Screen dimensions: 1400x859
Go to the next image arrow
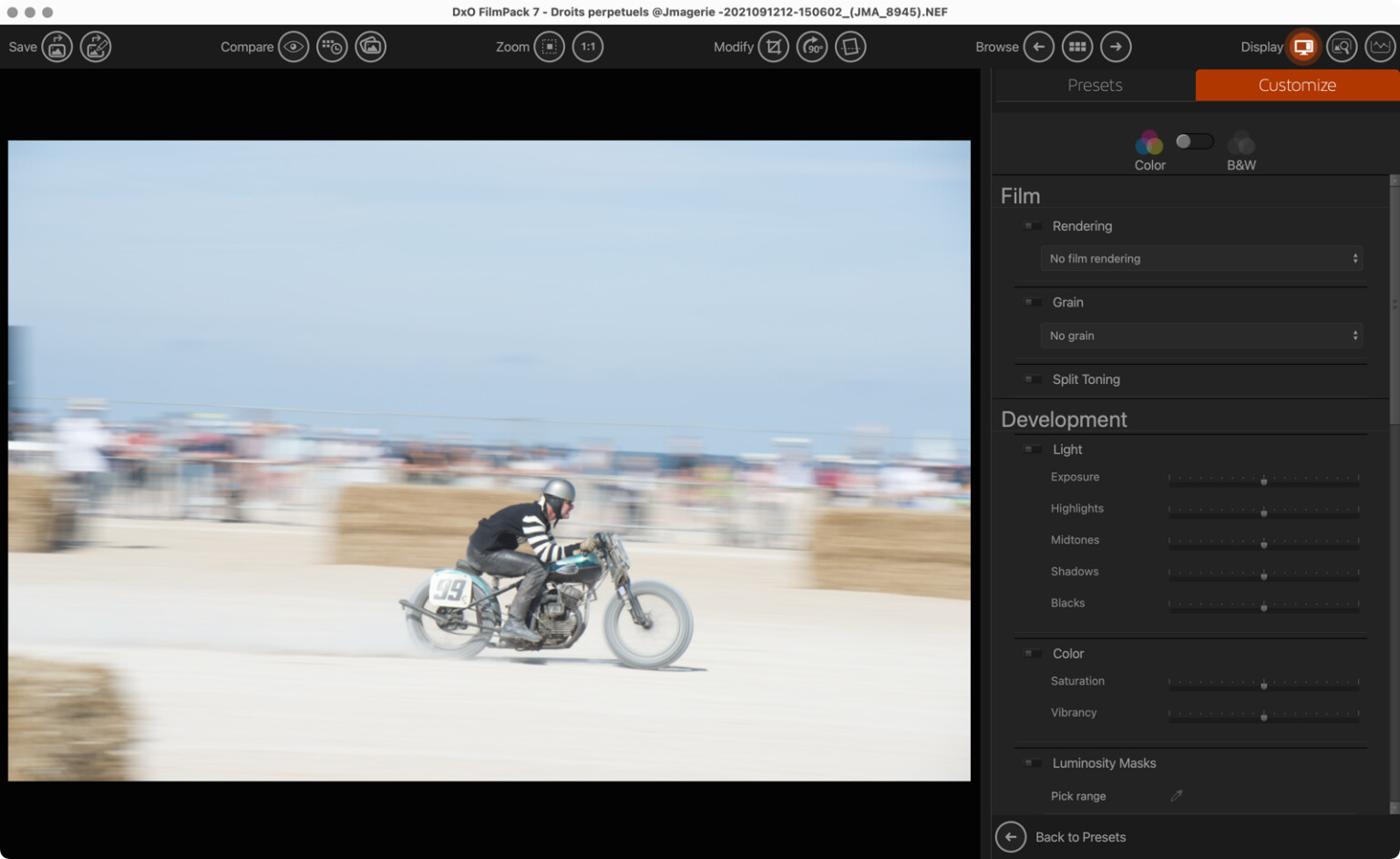(1116, 47)
